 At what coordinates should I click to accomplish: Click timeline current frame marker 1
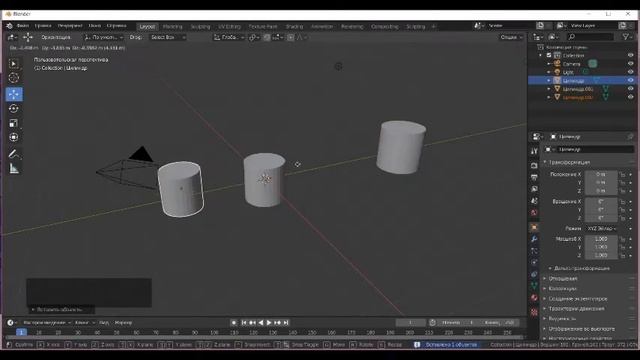click(x=21, y=332)
